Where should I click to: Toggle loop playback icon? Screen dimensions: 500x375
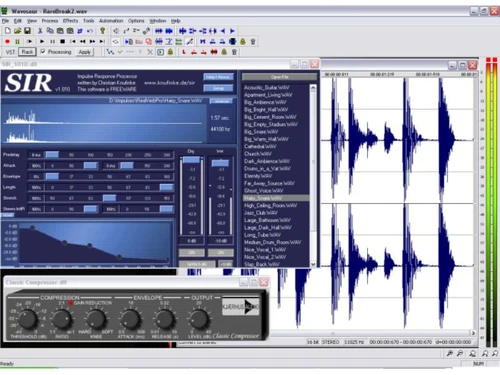click(115, 42)
